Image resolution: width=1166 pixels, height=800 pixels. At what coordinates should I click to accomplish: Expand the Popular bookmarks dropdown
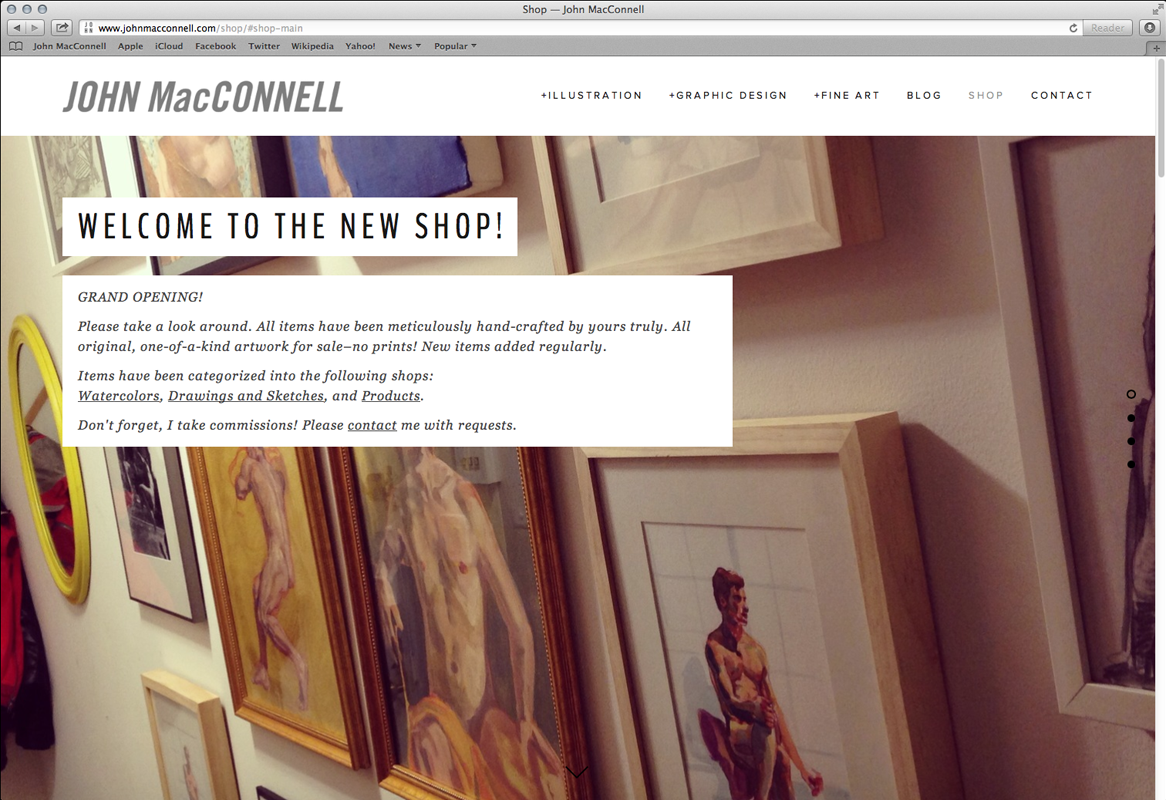(x=455, y=46)
